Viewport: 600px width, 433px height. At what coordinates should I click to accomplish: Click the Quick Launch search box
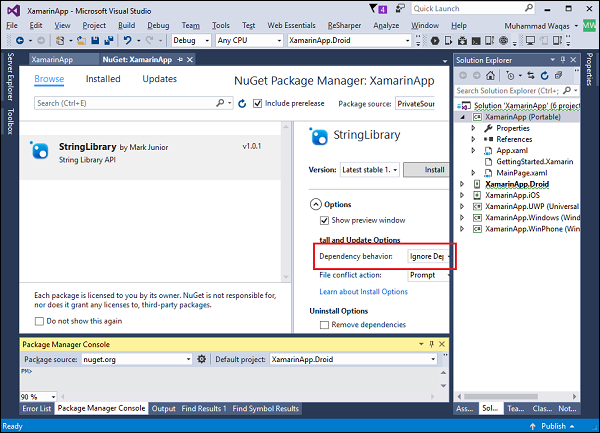tap(473, 8)
